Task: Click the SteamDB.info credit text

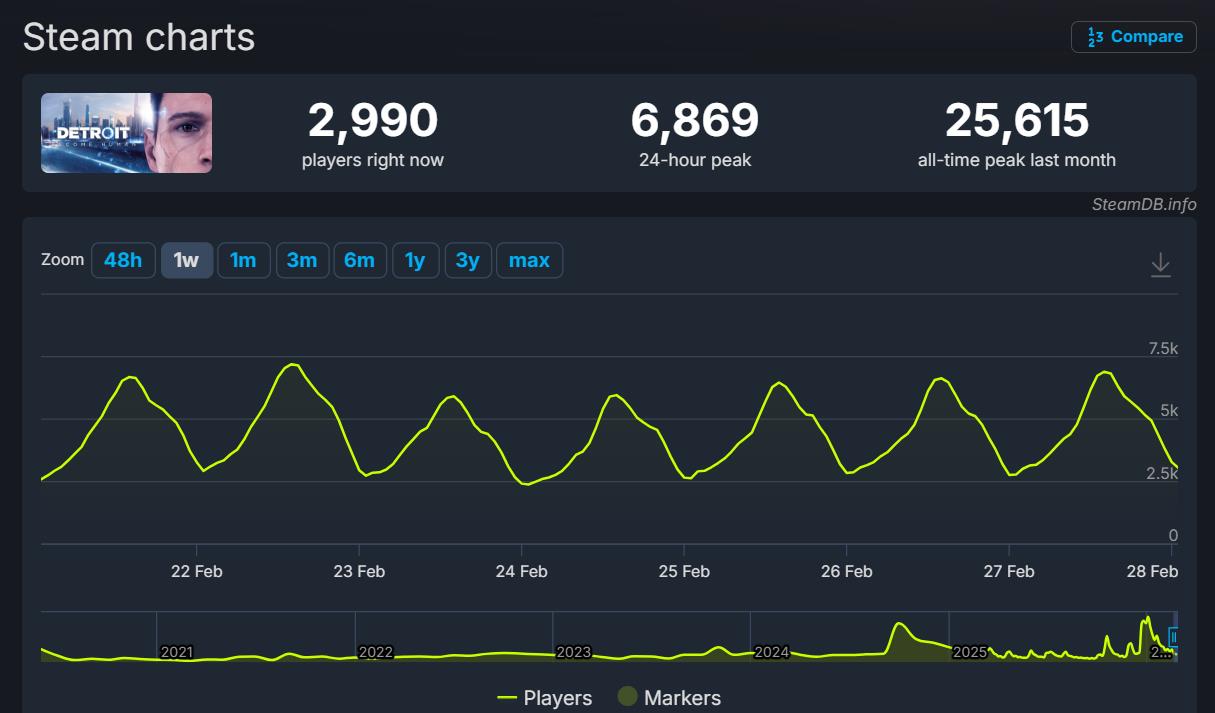Action: tap(1144, 204)
